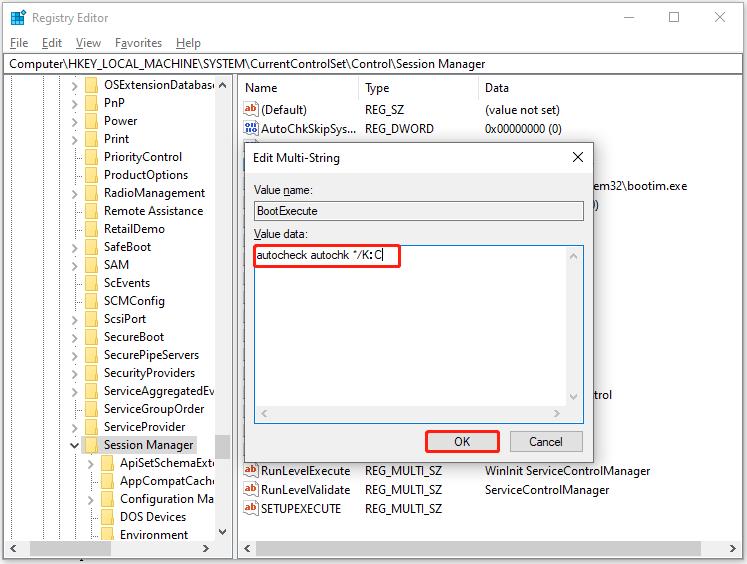Click the SecureBoot folder icon

click(x=91, y=337)
